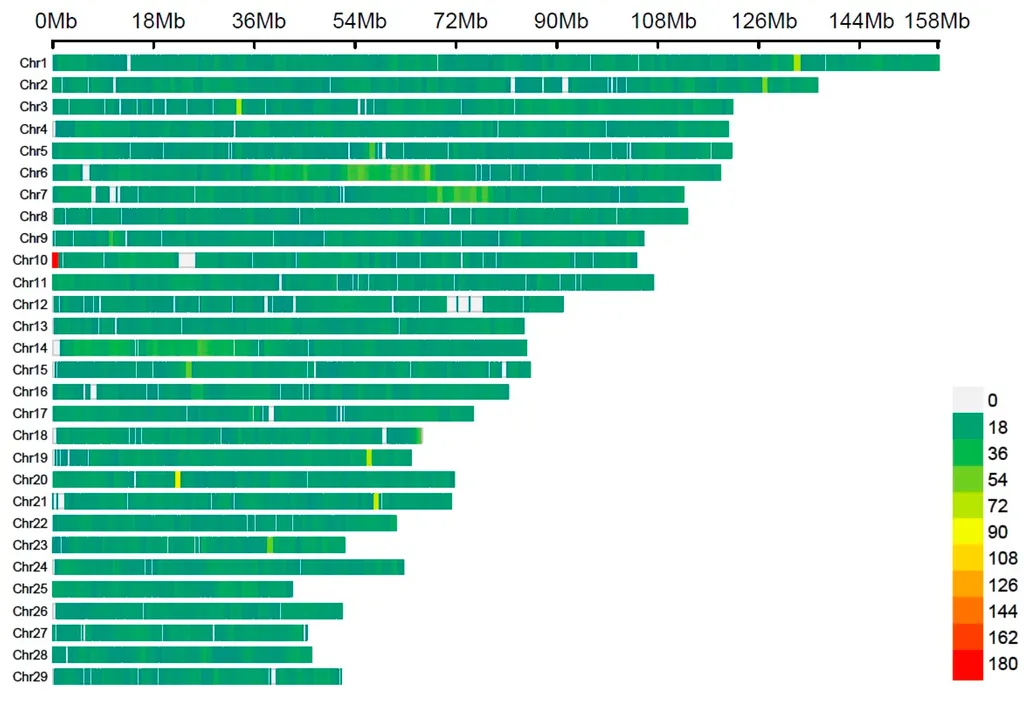Screen dimensions: 1024x703
Task: Click the yellow band on Chr21
Action: click(376, 501)
